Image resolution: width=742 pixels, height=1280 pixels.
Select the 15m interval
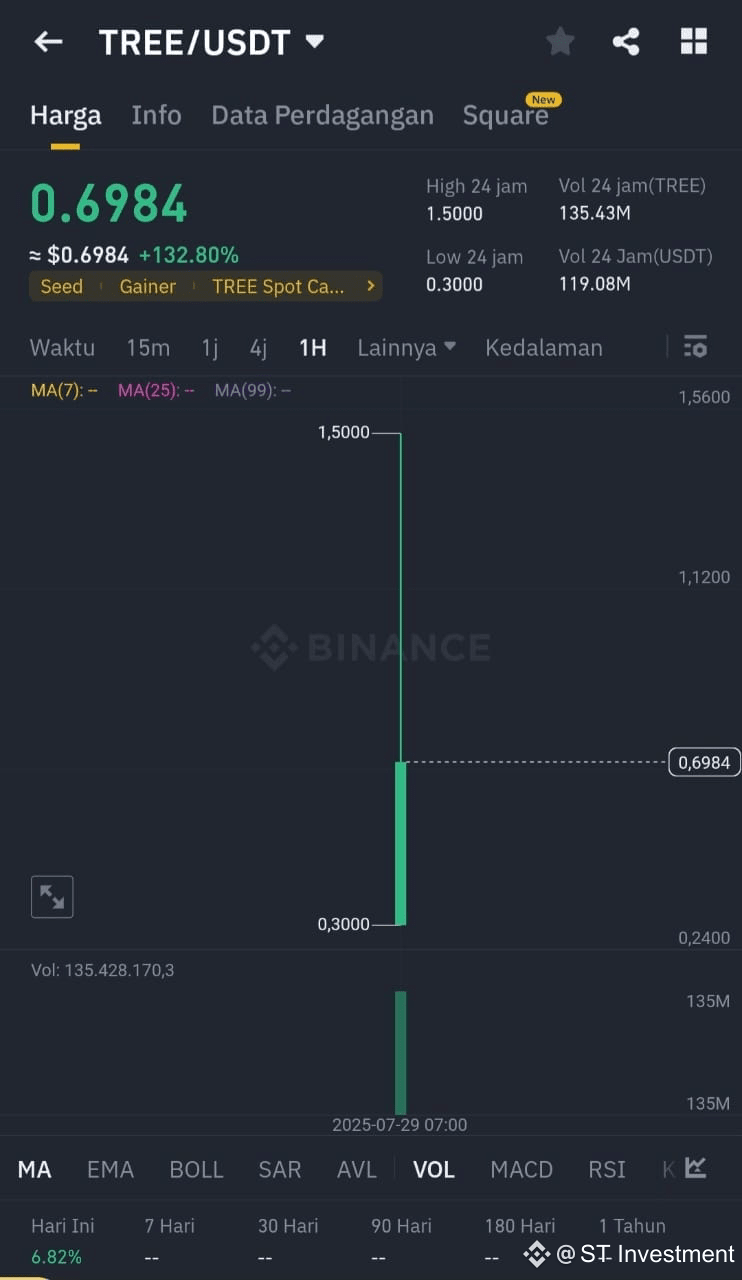click(148, 347)
